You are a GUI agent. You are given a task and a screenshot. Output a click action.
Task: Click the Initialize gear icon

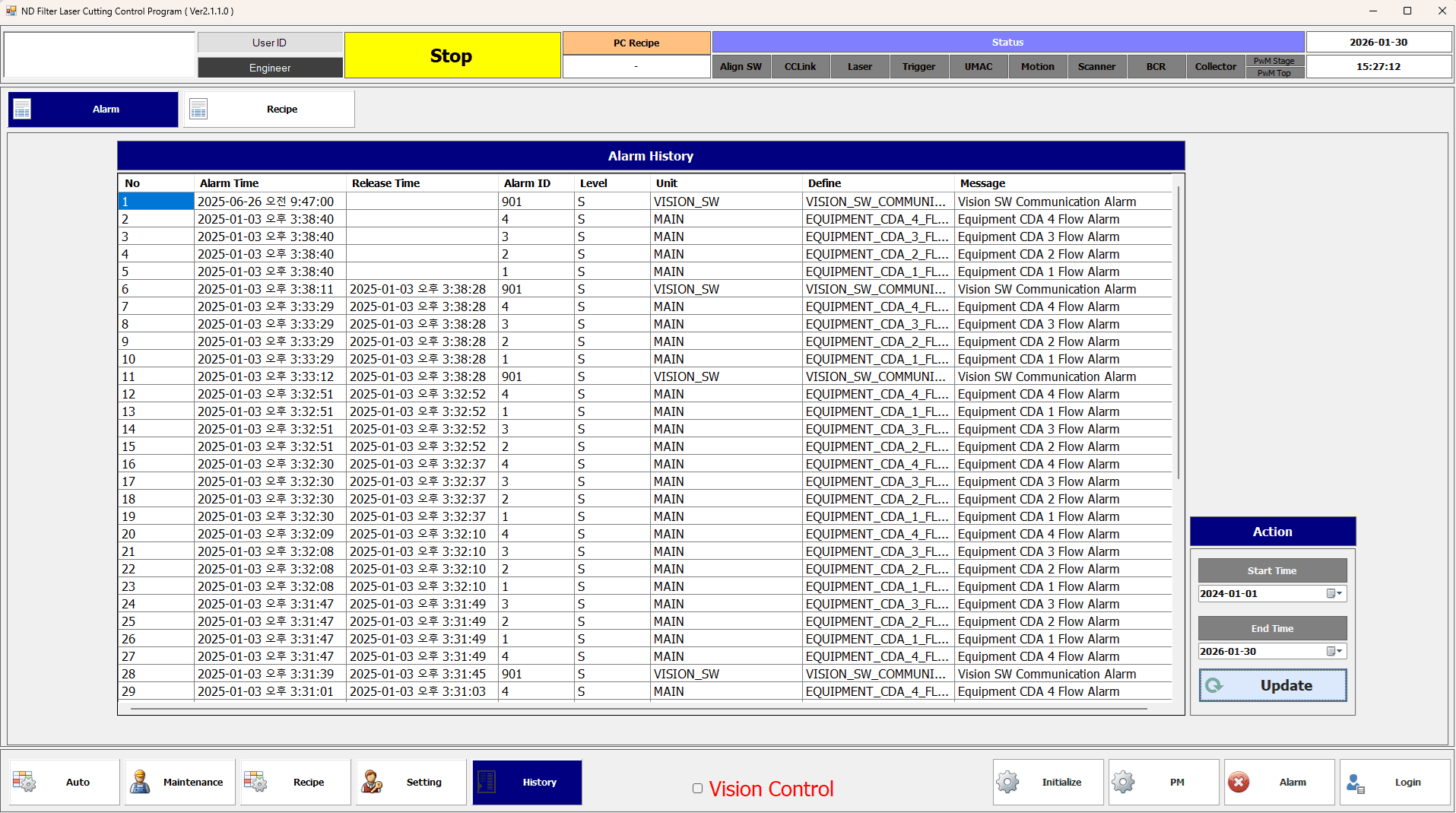[x=1007, y=782]
